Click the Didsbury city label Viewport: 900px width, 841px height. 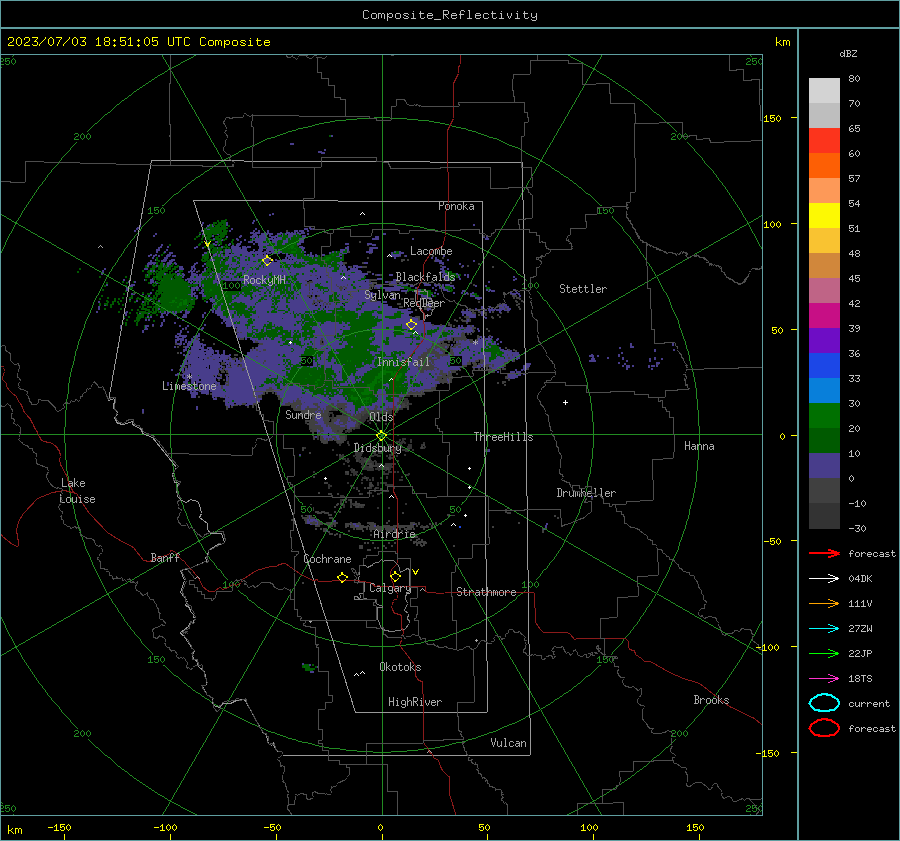click(377, 448)
